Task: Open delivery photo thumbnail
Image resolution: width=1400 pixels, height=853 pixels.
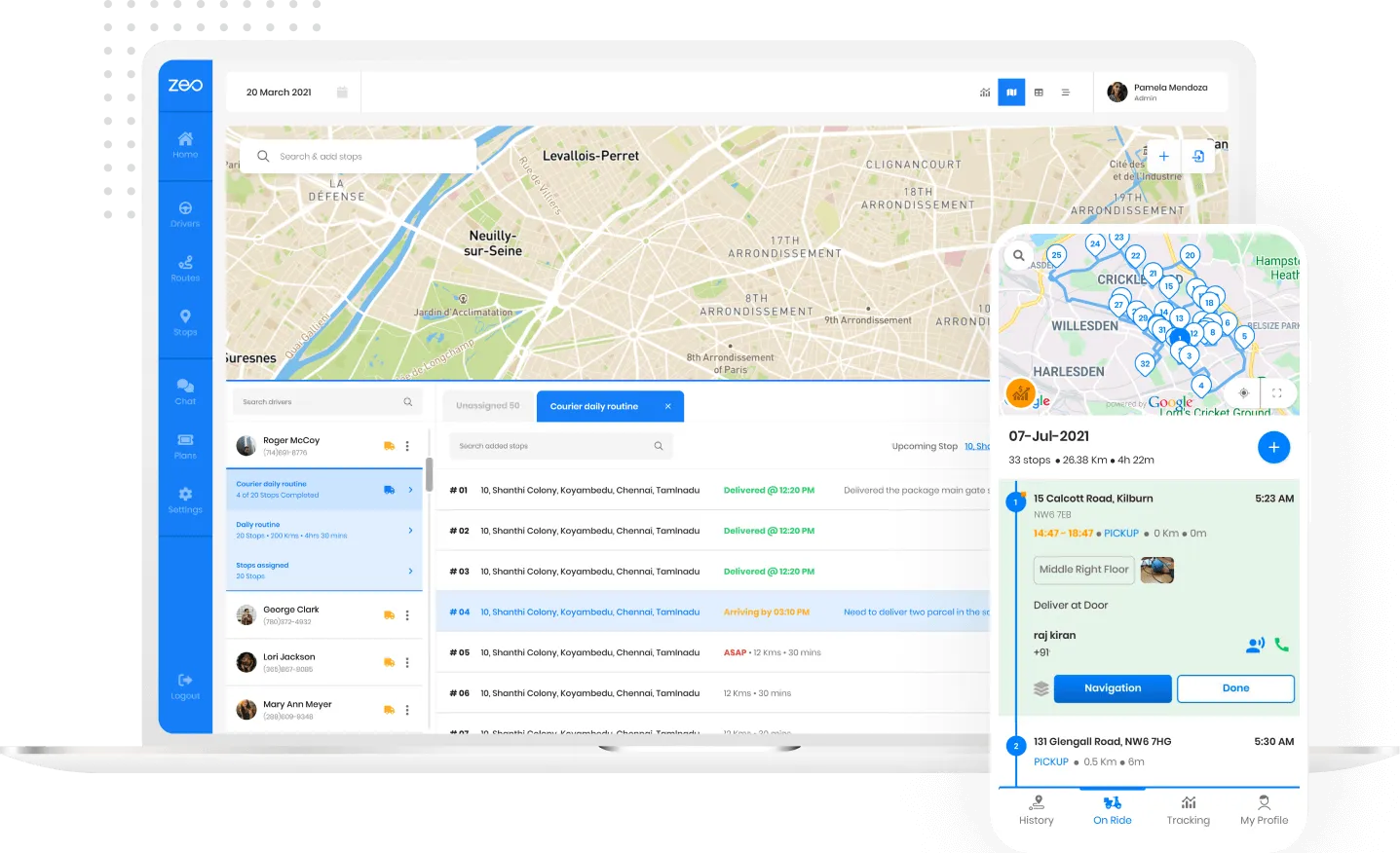Action: tap(1157, 570)
